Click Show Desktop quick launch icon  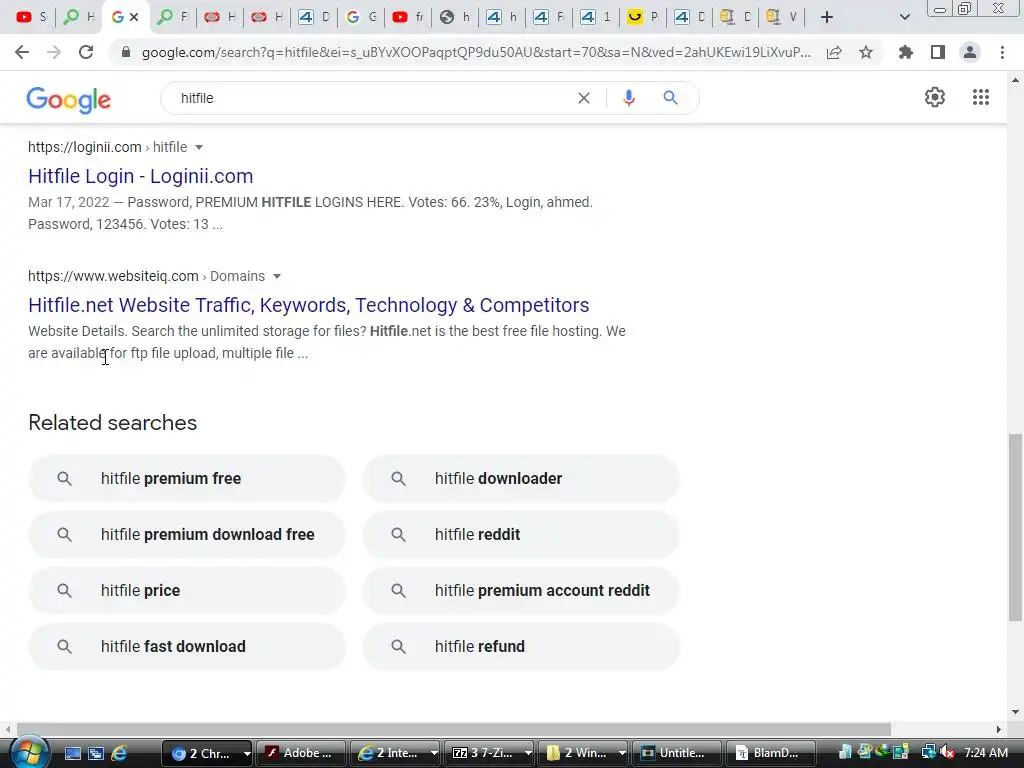[x=72, y=753]
